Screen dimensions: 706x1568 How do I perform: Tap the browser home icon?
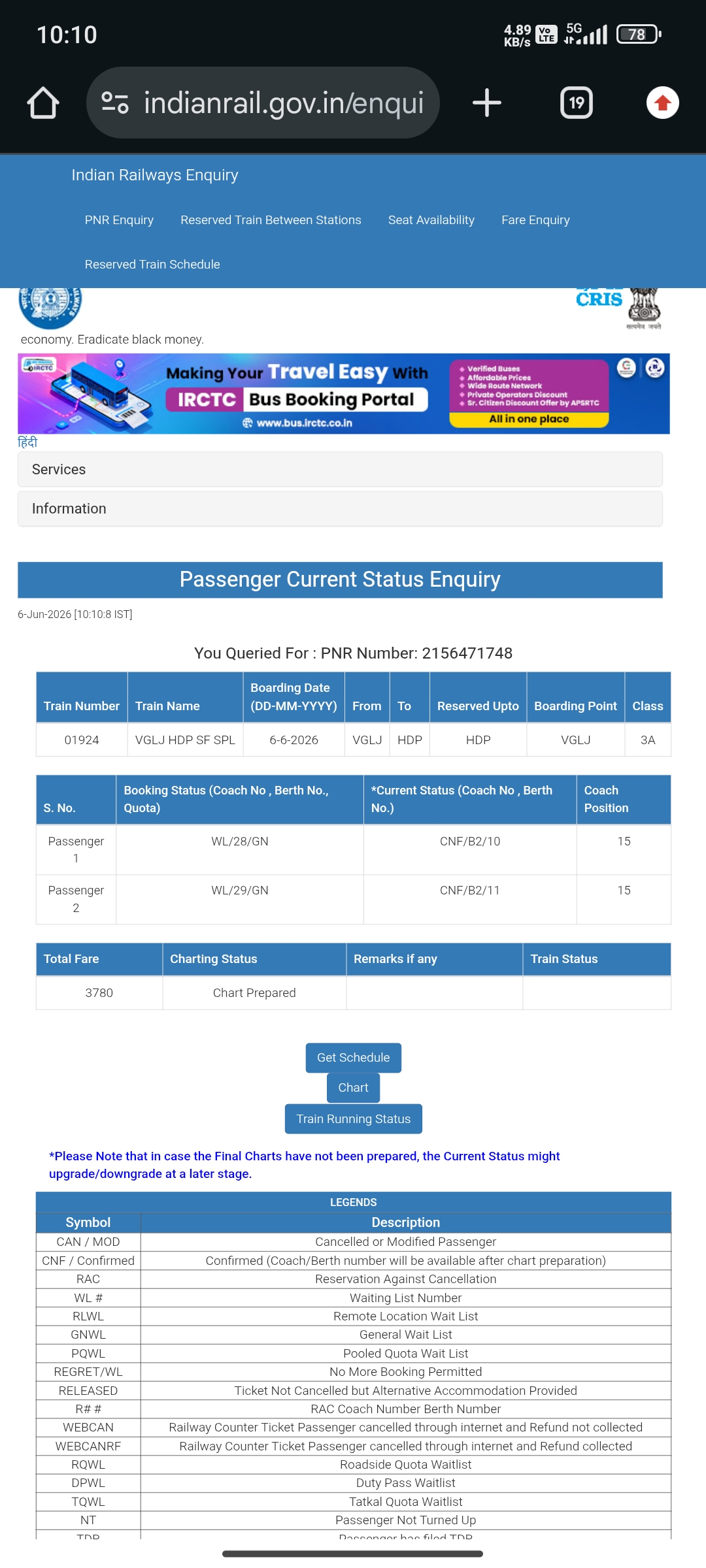pos(43,103)
